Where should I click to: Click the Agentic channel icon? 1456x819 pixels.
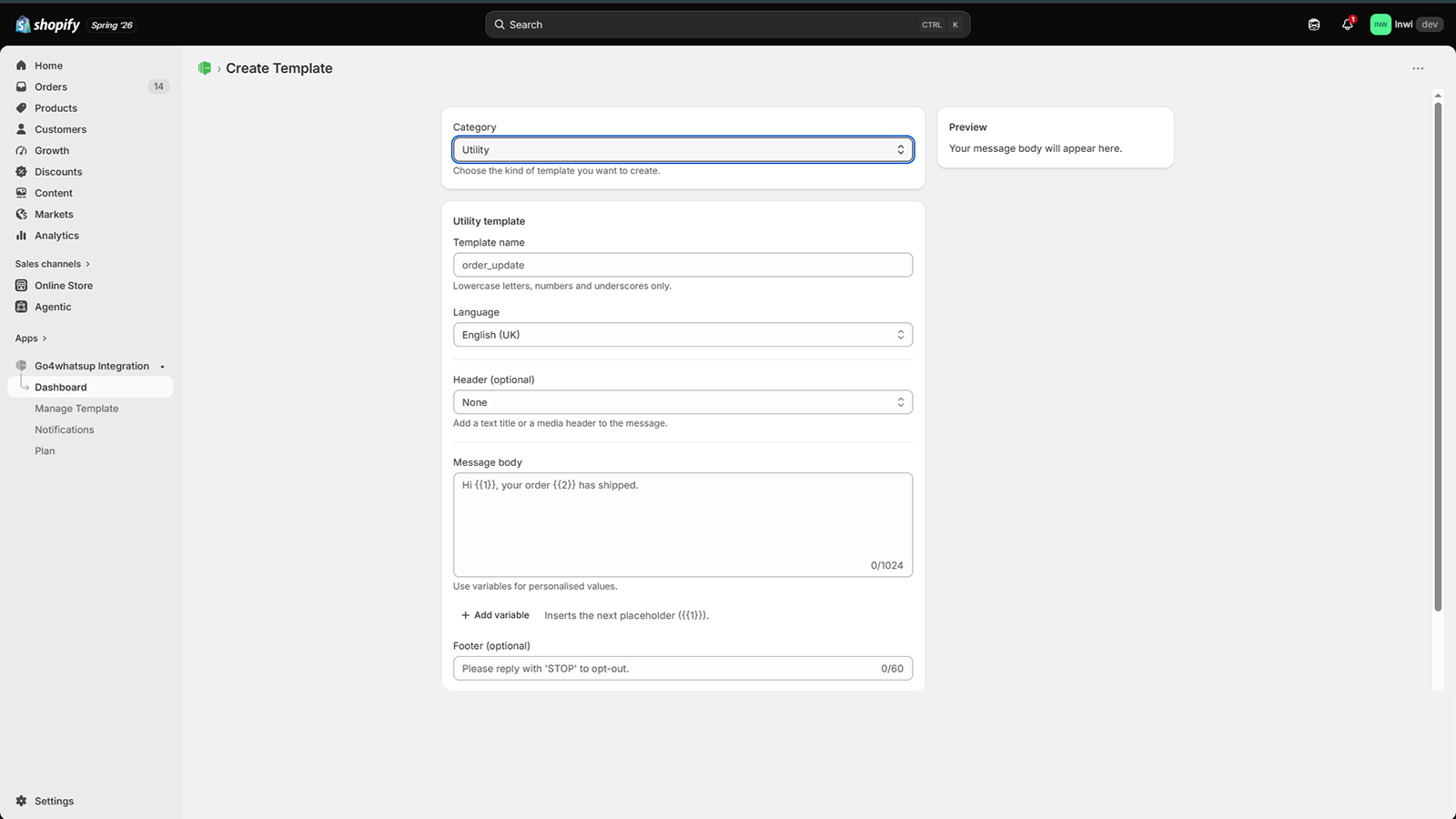(x=21, y=307)
